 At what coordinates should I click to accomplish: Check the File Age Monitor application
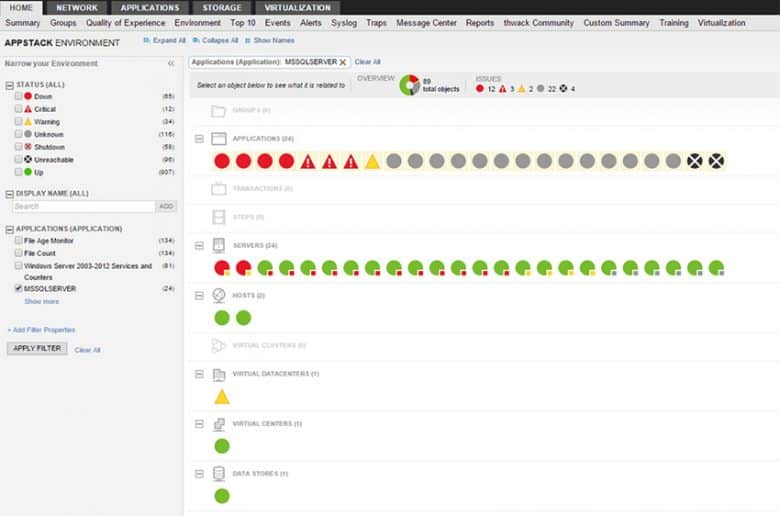[x=18, y=240]
